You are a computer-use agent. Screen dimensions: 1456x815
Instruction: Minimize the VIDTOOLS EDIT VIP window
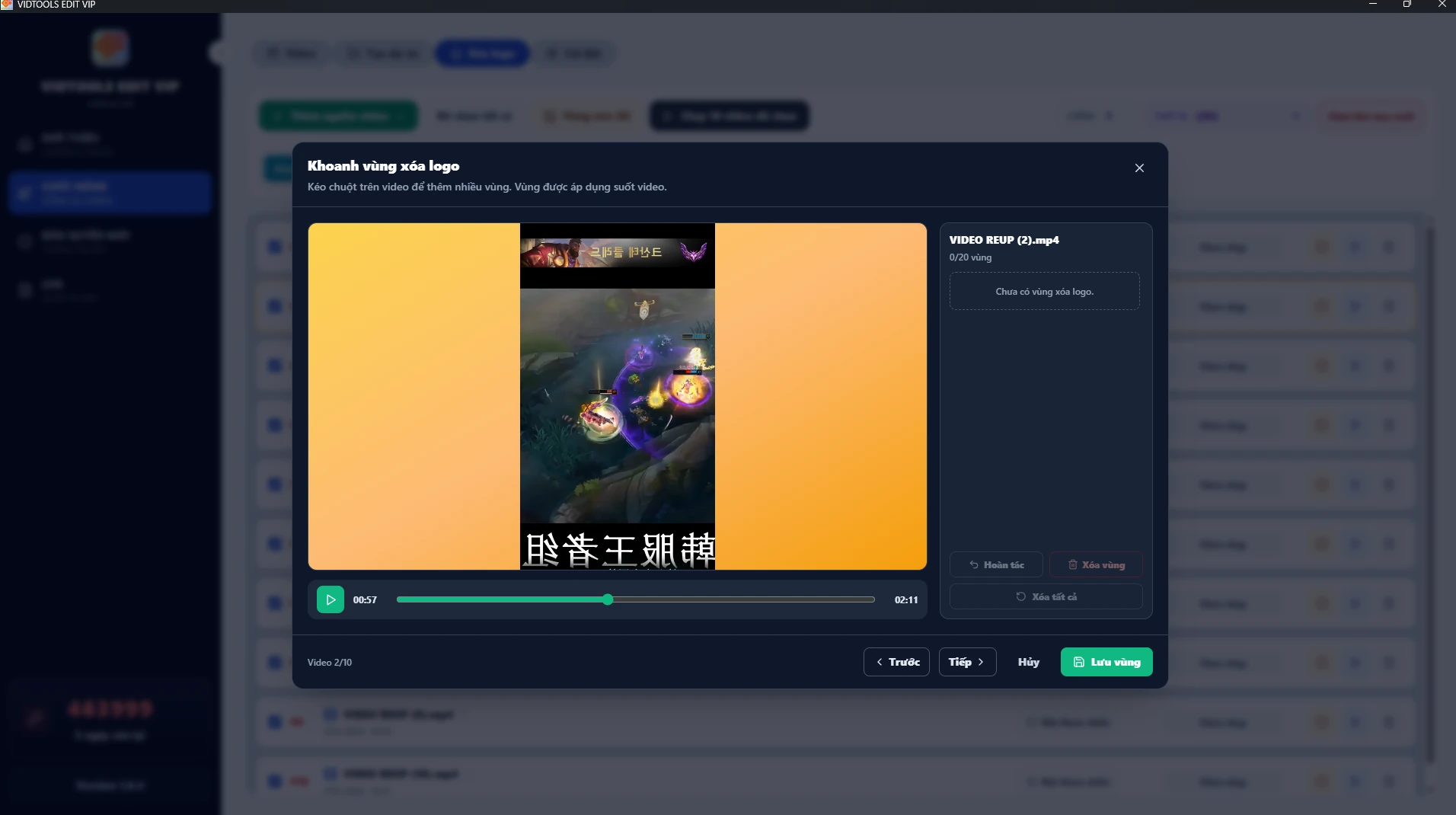[1372, 5]
